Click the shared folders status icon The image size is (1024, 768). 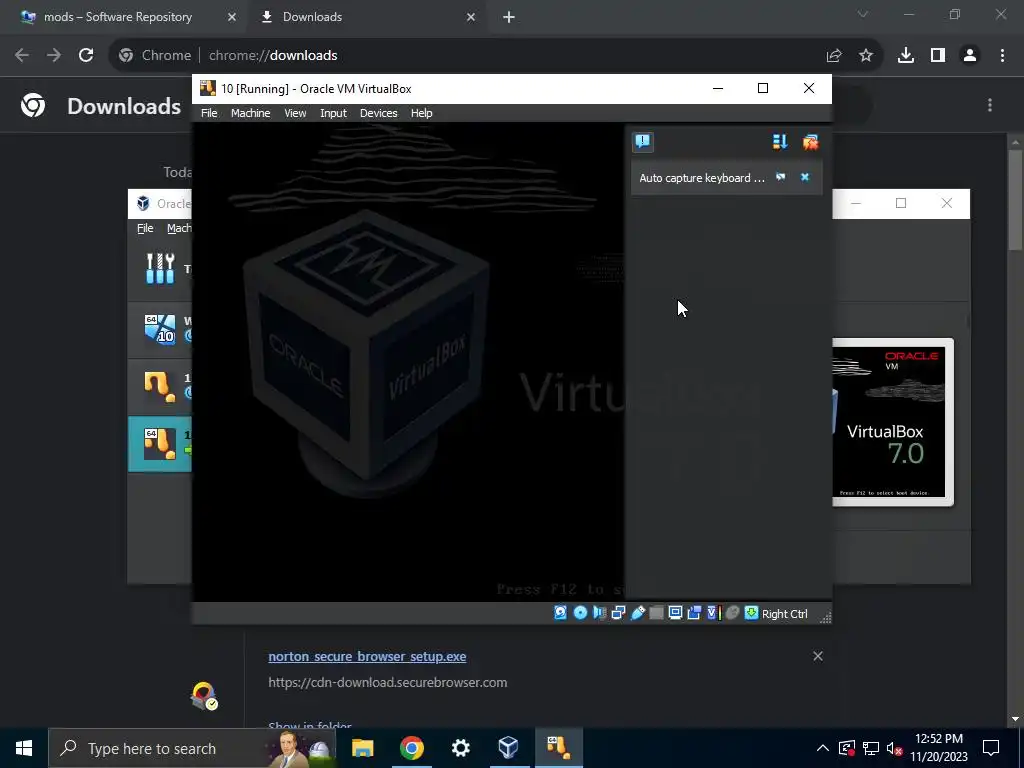pos(656,613)
